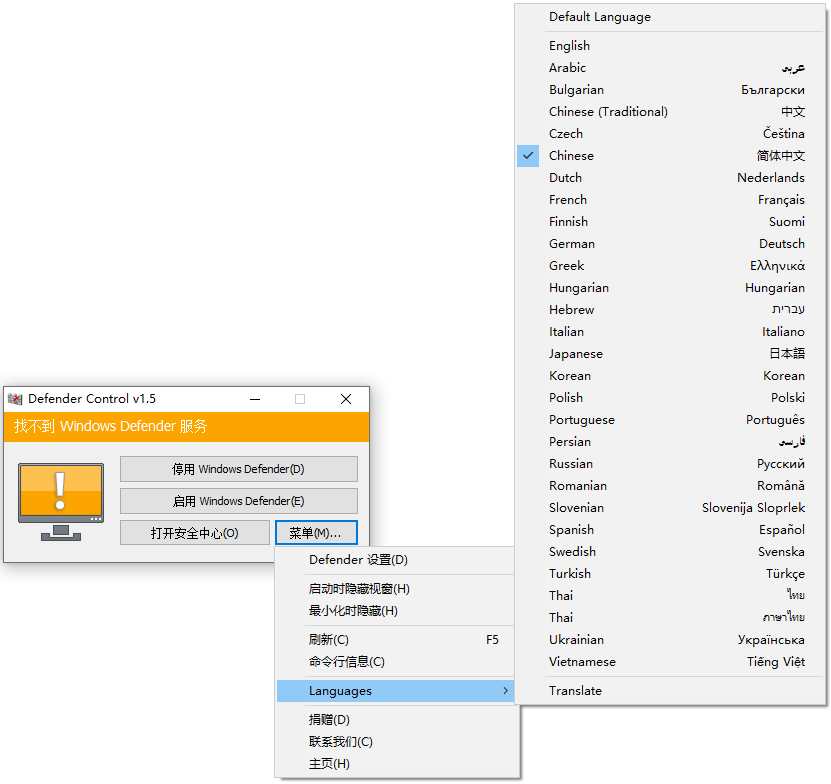
Task: Select Romanian Română language
Action: tap(670, 486)
